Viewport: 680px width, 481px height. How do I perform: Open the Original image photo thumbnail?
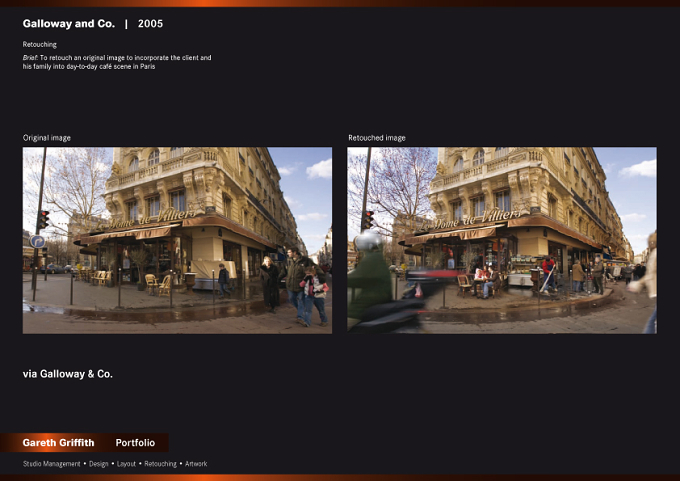177,240
